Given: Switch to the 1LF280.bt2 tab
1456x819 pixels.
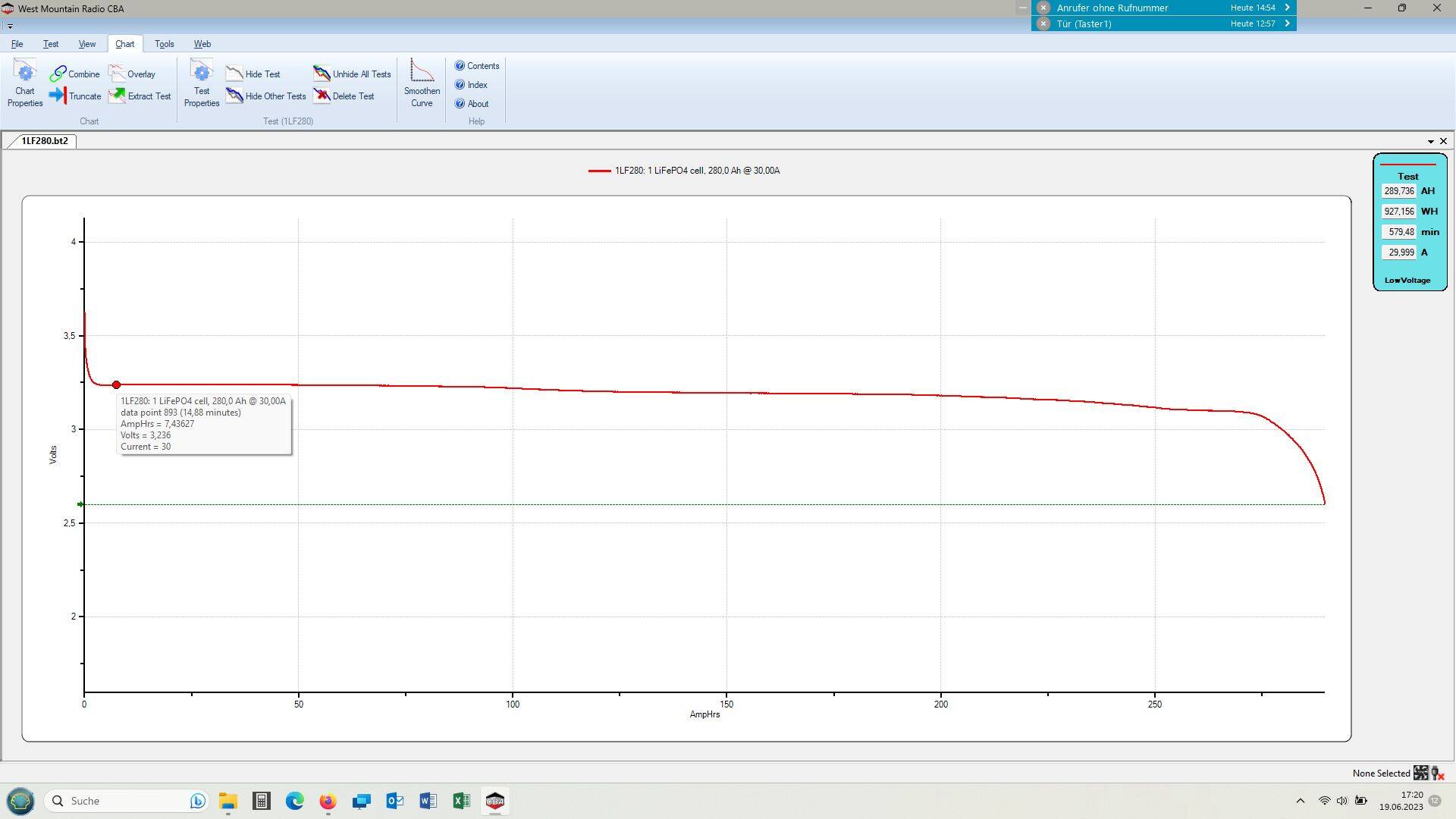Looking at the screenshot, I should tap(44, 141).
